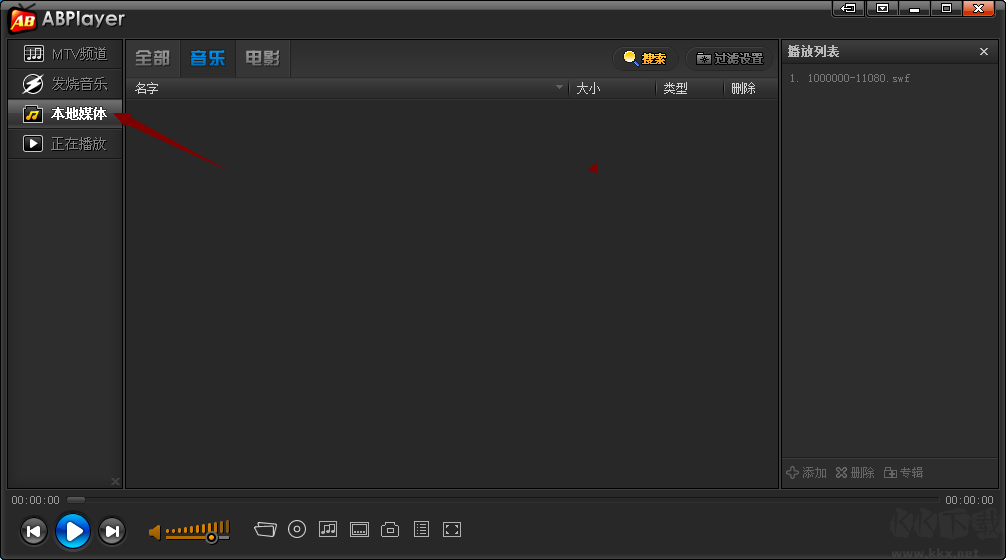
Task: Close the 播放列表 panel
Action: (983, 52)
